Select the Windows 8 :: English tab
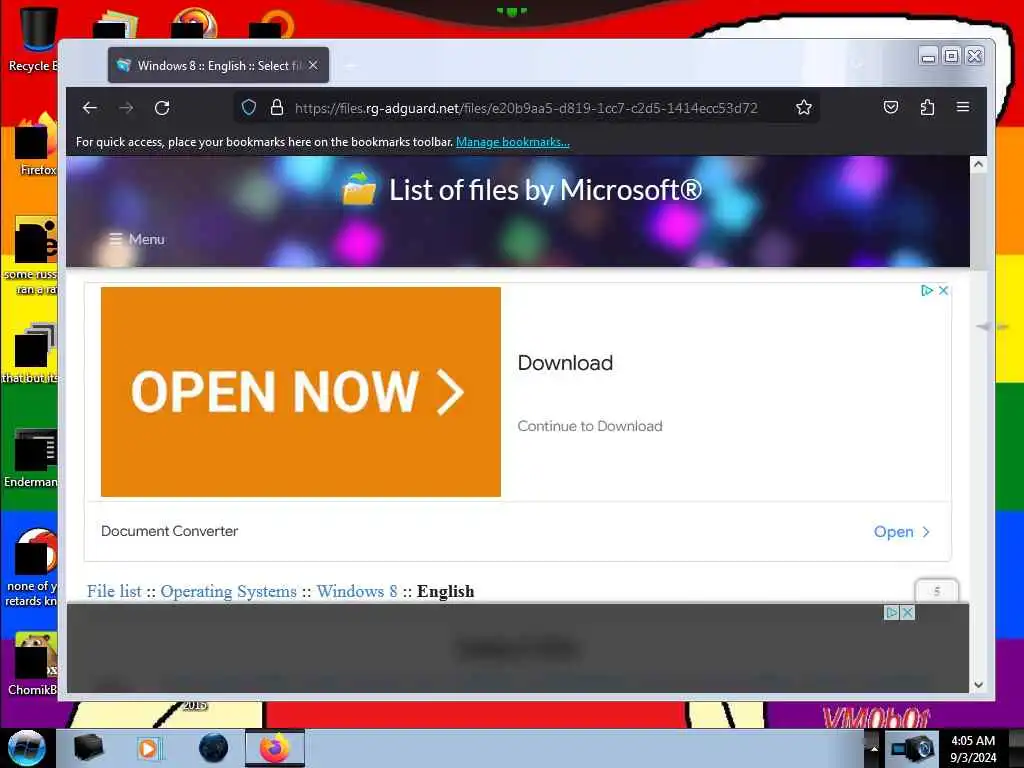Image resolution: width=1024 pixels, height=768 pixels. coord(218,65)
